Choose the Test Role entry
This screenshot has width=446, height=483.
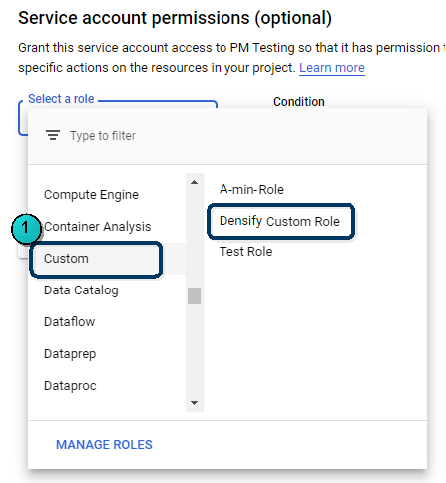[246, 252]
